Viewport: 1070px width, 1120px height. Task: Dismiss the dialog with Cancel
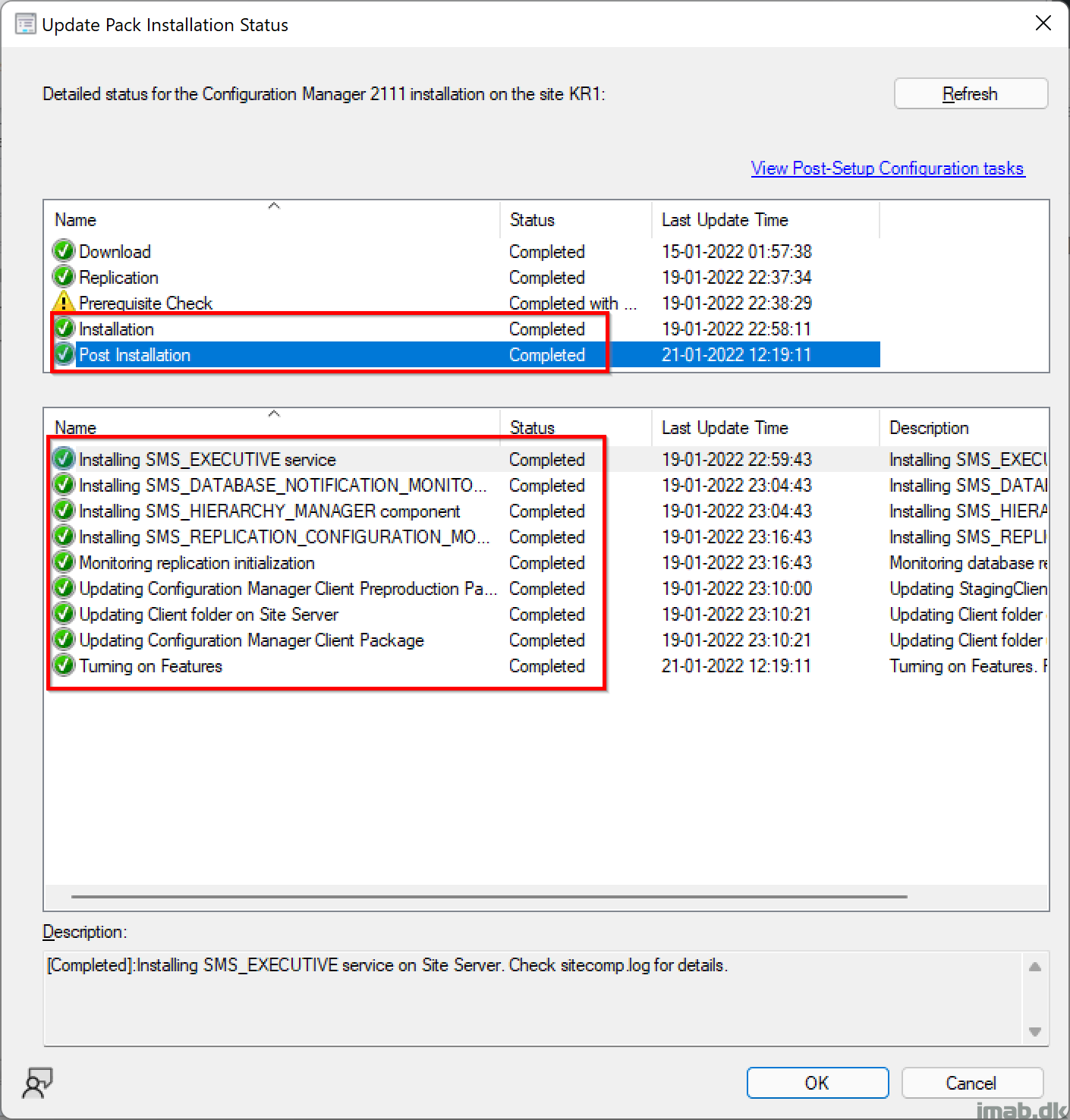point(971,1082)
